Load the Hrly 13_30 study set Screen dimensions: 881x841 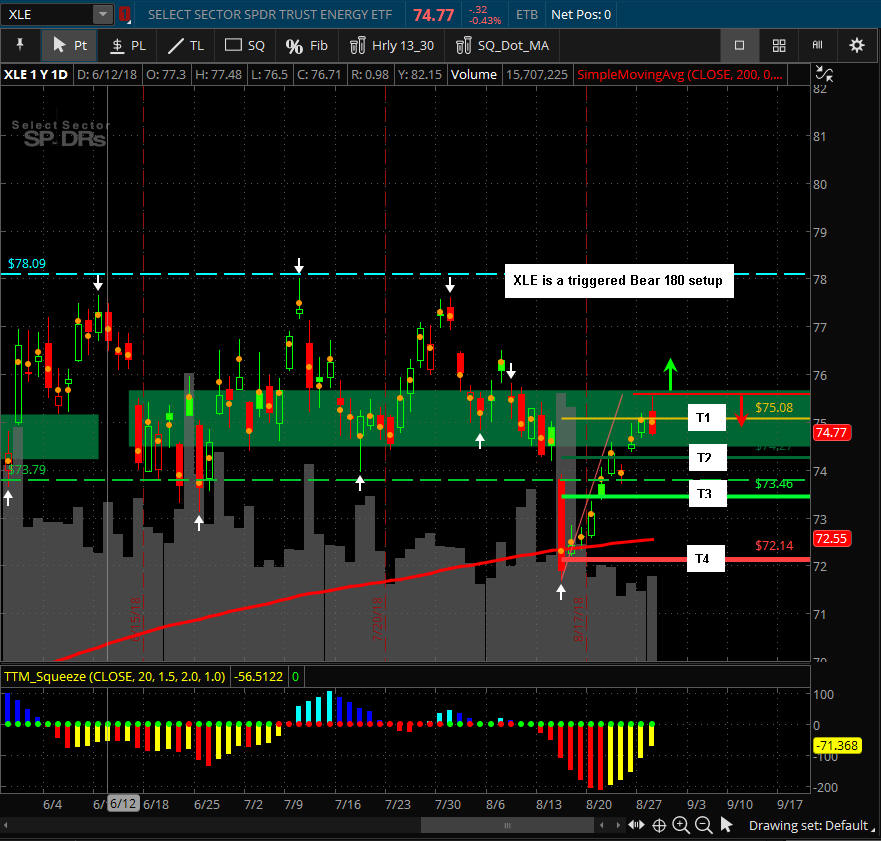point(392,46)
